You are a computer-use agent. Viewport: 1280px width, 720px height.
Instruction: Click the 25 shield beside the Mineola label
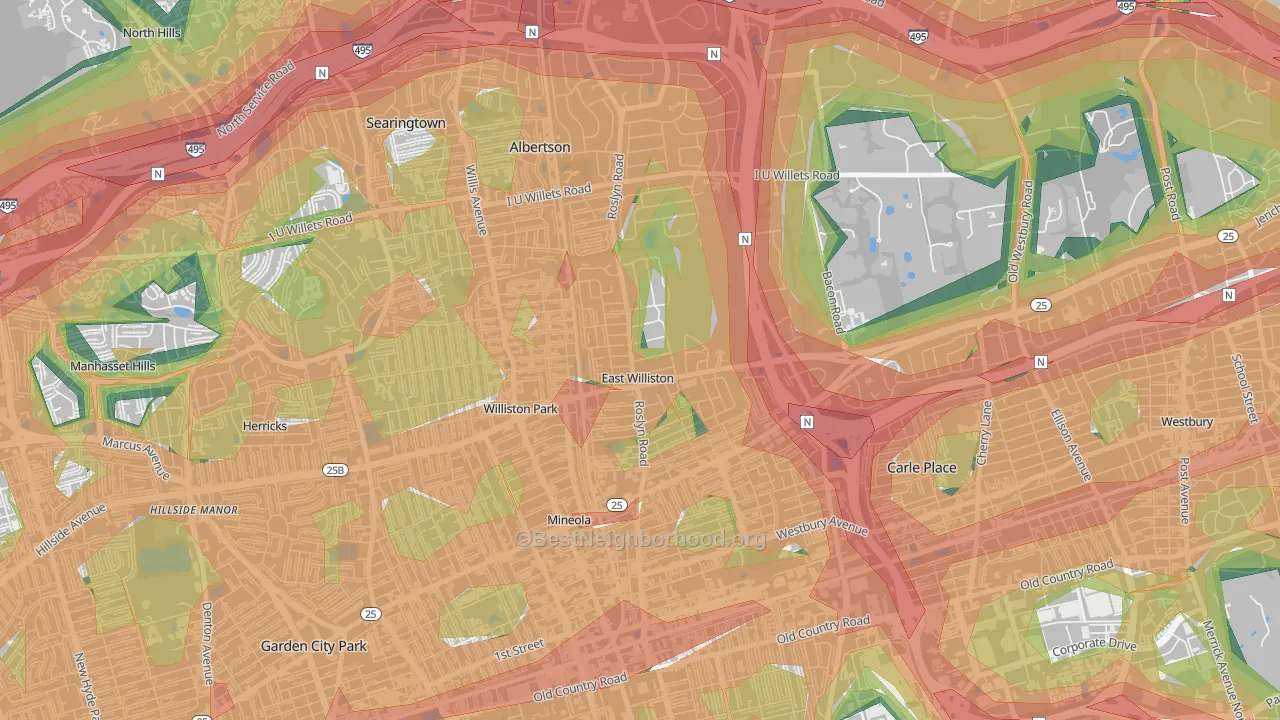point(617,505)
